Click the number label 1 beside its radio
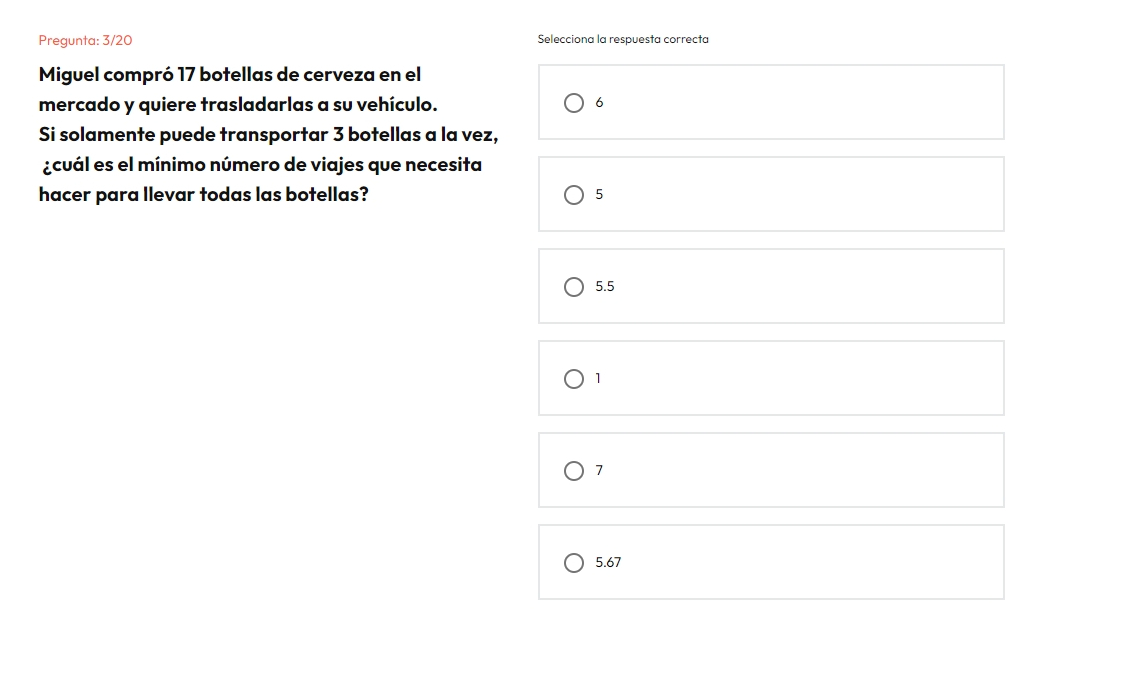 [x=598, y=378]
